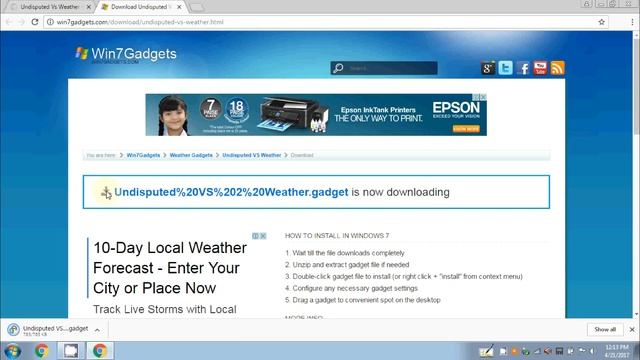Screen dimensions: 640x360
Task: Close the weather forecast ad with X
Action: pyautogui.click(x=263, y=236)
